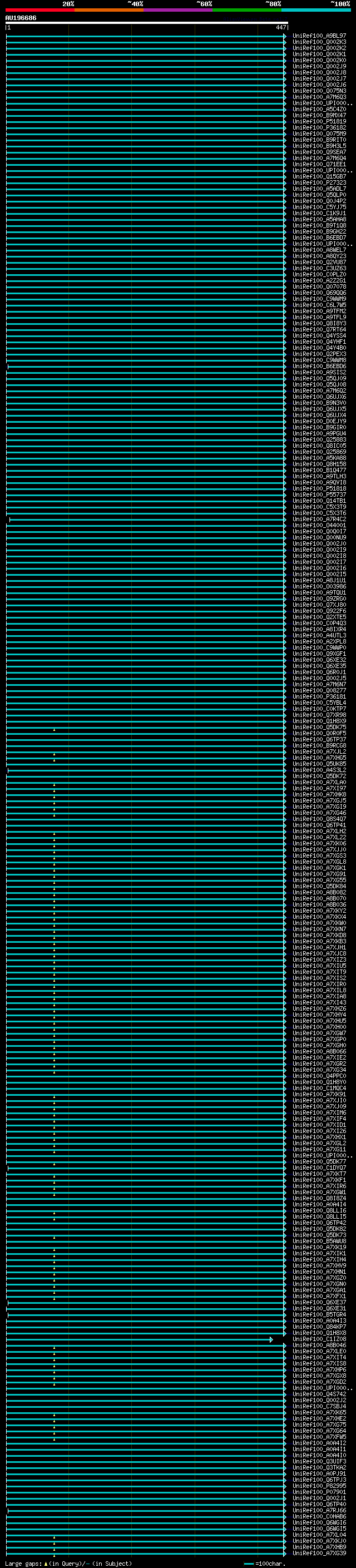Screen dimensions: 356x1568
Task: Select the cyan ~100% identity legend segment
Action: [316, 10]
